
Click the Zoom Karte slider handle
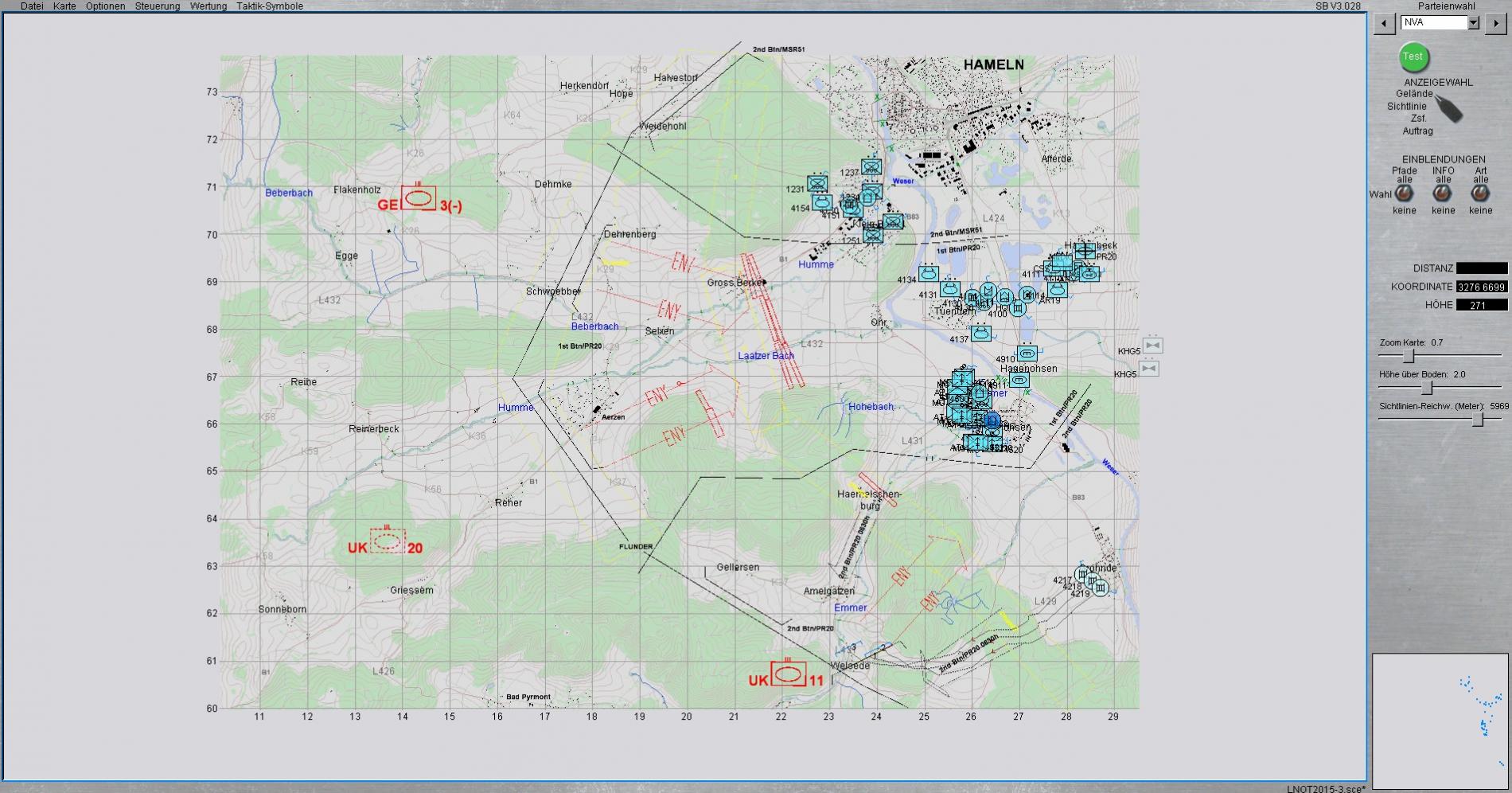pos(1408,356)
